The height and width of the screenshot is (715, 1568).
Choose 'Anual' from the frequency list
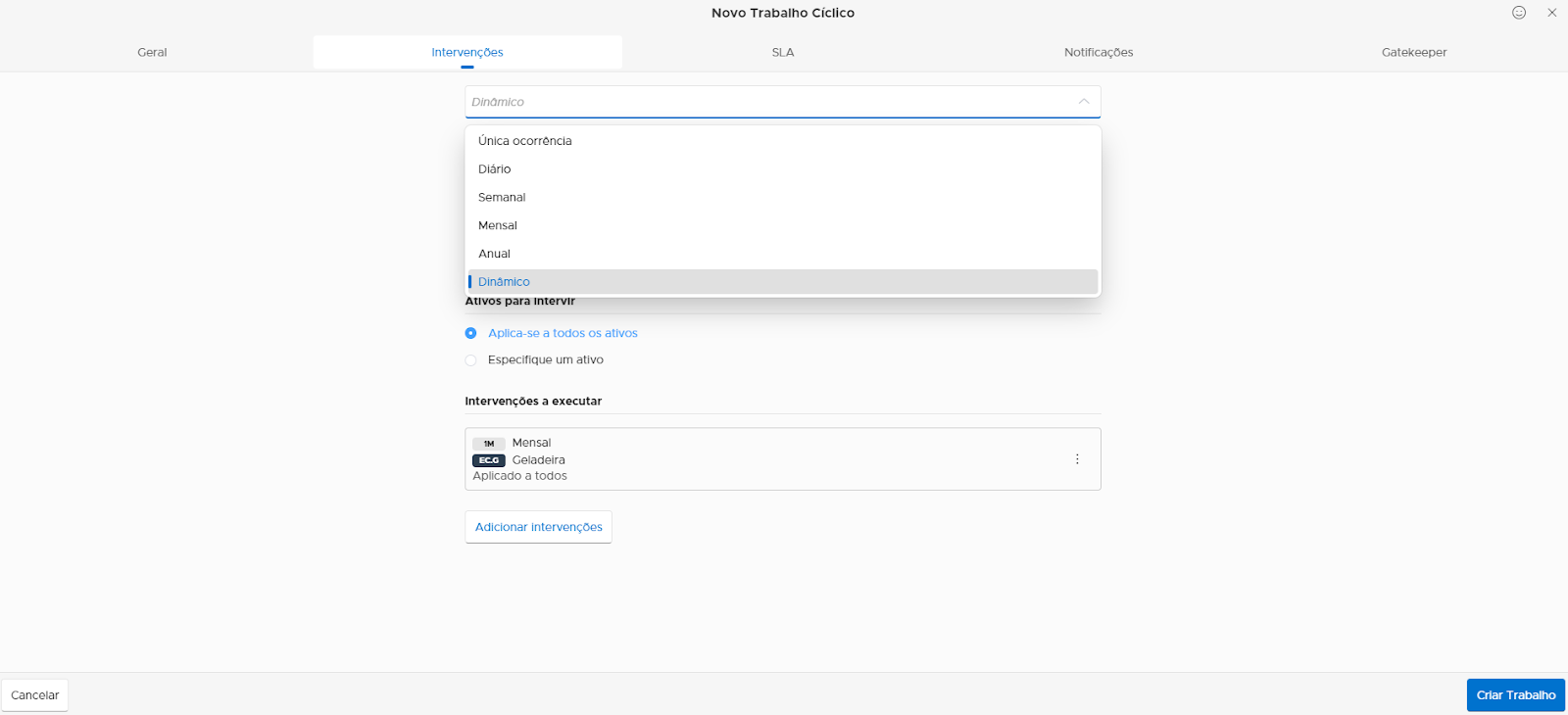point(783,254)
